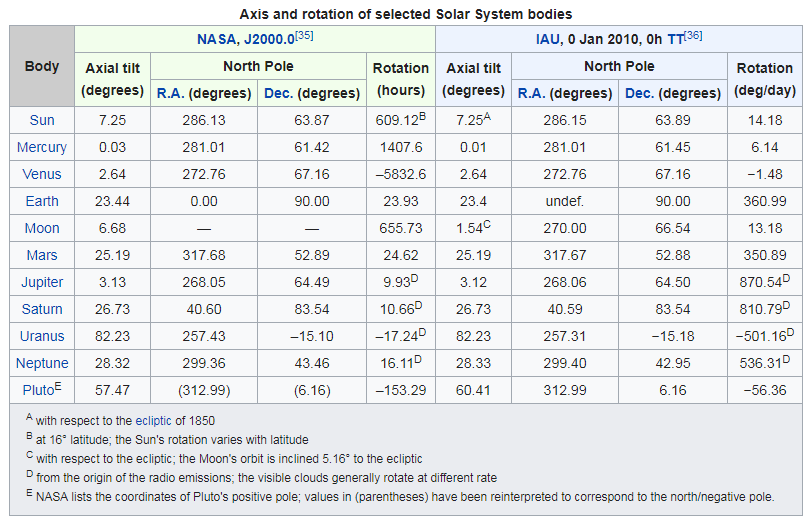Follow the Earth link in the table
Screen dimensions: 811x521
42,201
